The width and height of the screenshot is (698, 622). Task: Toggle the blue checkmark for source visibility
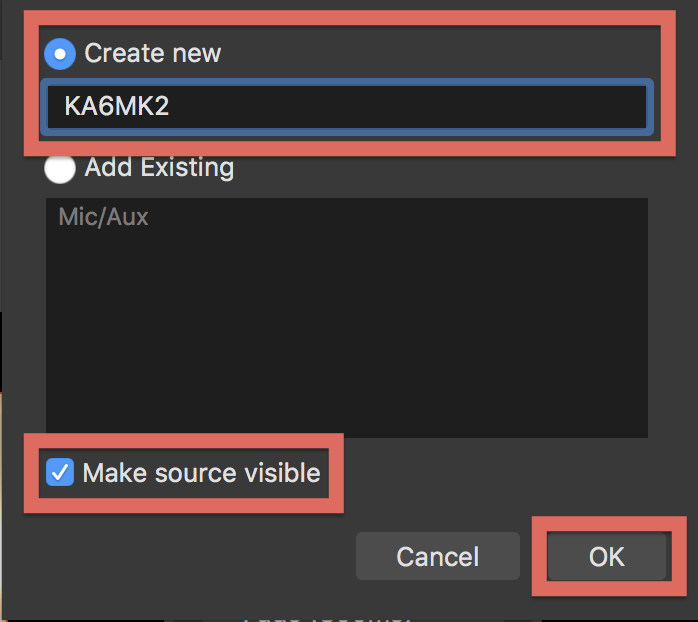coord(61,473)
